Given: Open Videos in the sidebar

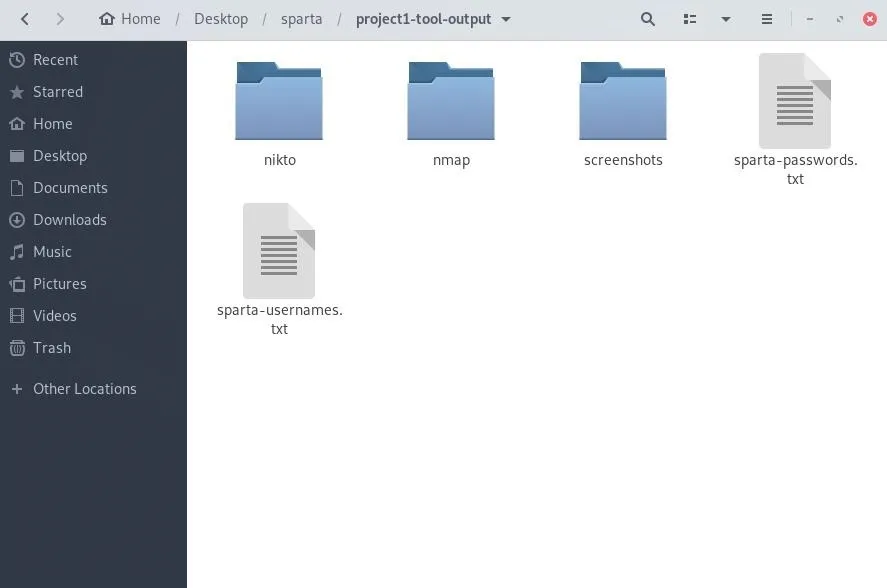Looking at the screenshot, I should click(x=93, y=315).
